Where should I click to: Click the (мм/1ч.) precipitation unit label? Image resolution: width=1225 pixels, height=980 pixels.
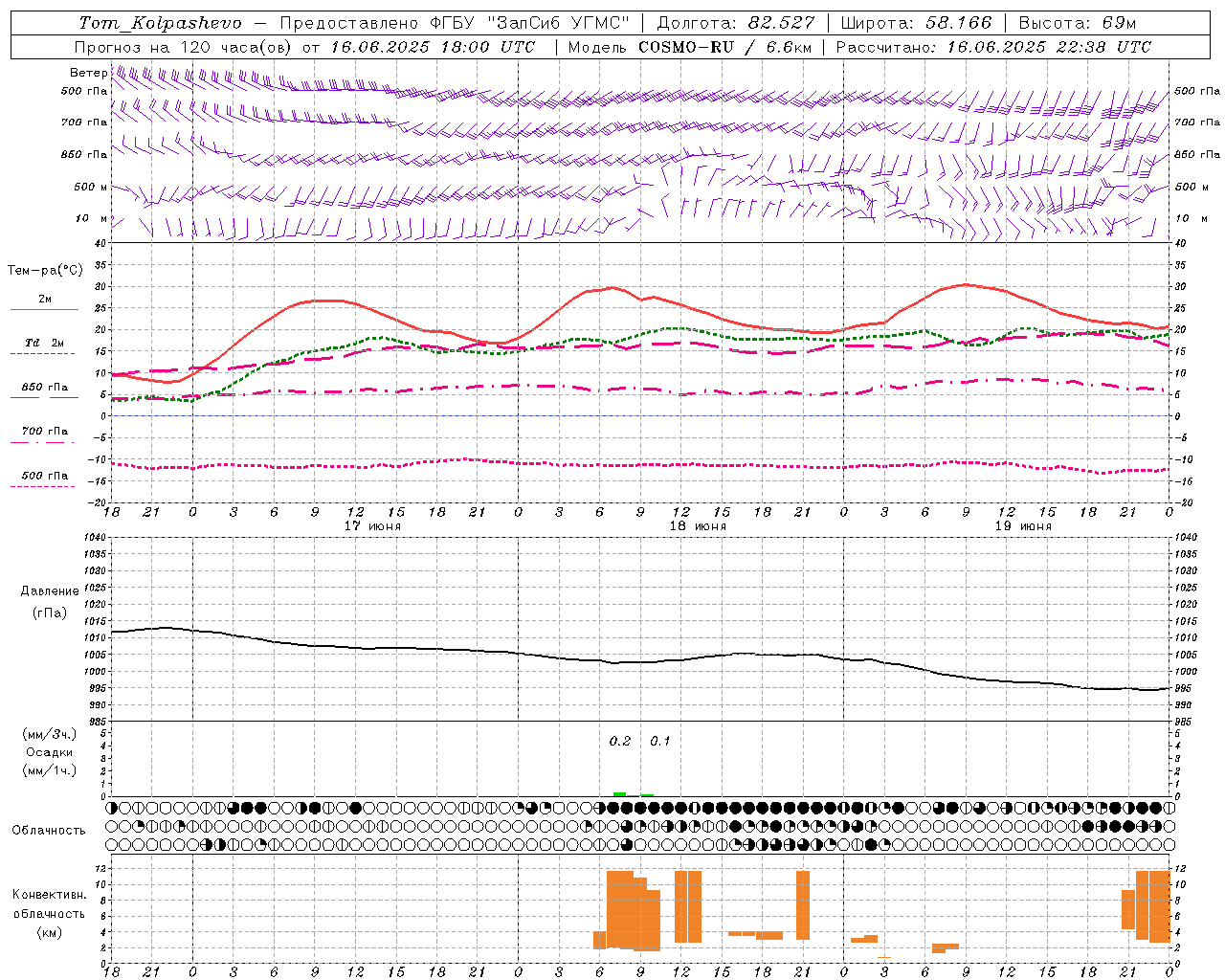tap(50, 770)
